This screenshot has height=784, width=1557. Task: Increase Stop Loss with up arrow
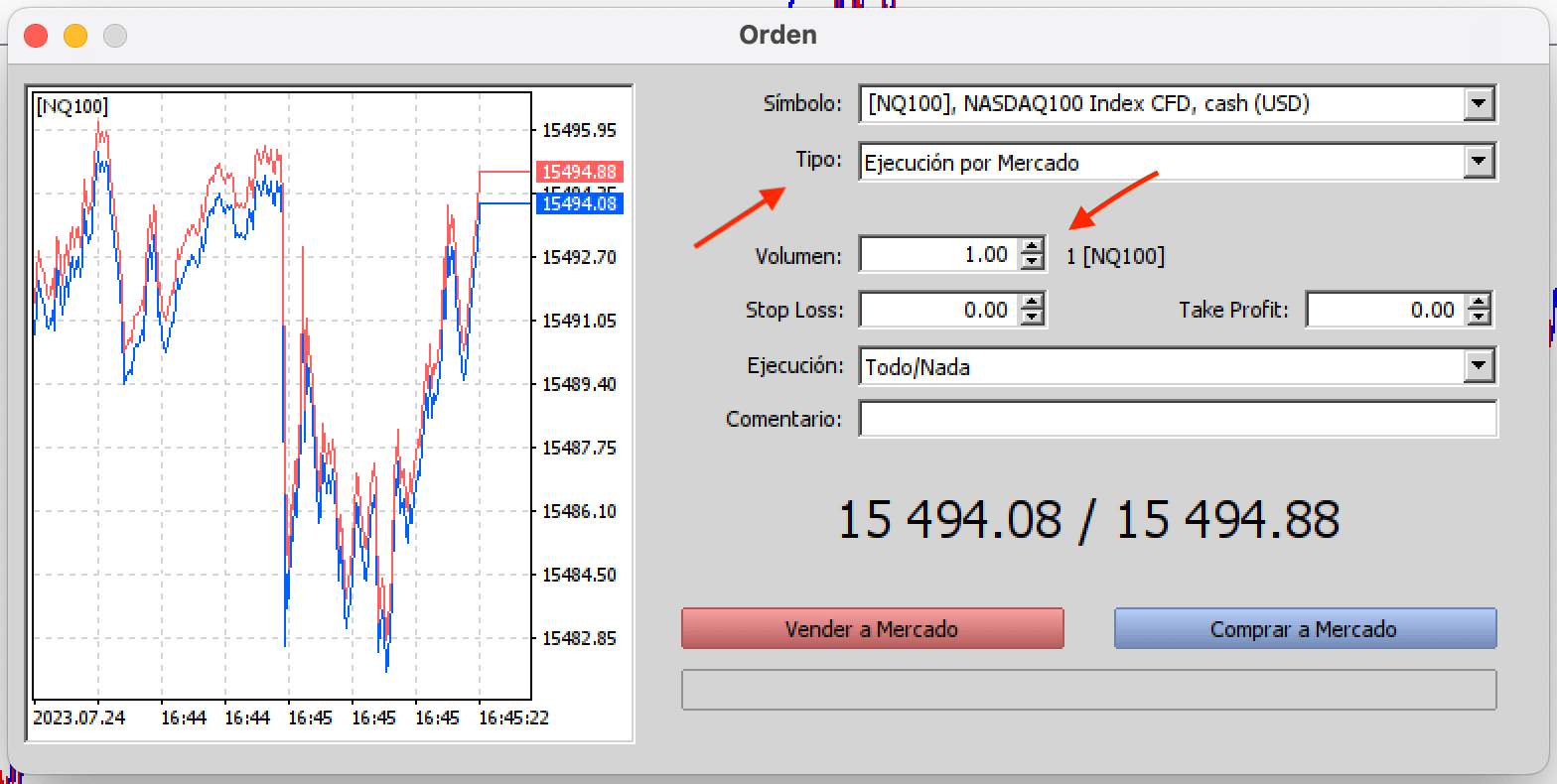click(x=1033, y=302)
